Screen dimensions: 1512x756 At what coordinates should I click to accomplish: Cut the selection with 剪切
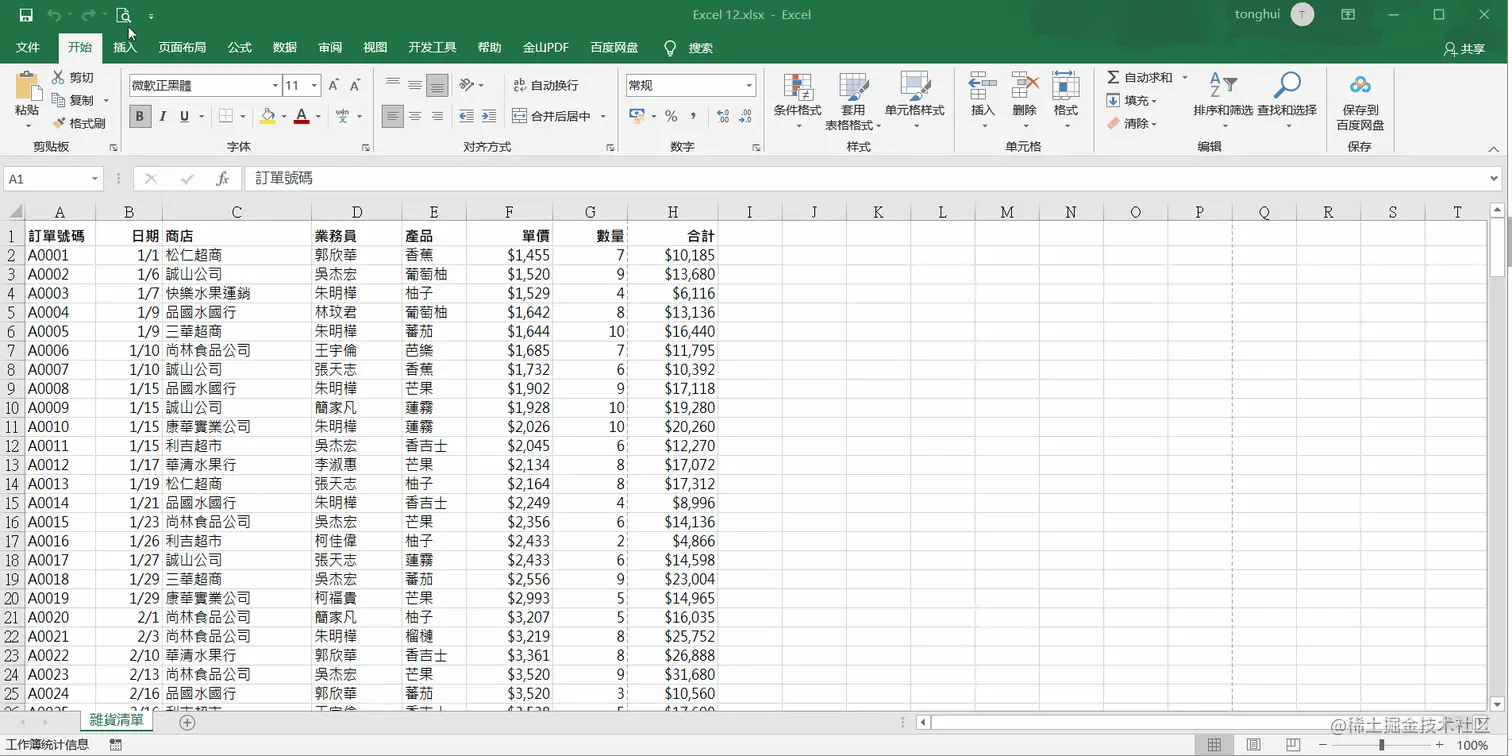point(73,77)
